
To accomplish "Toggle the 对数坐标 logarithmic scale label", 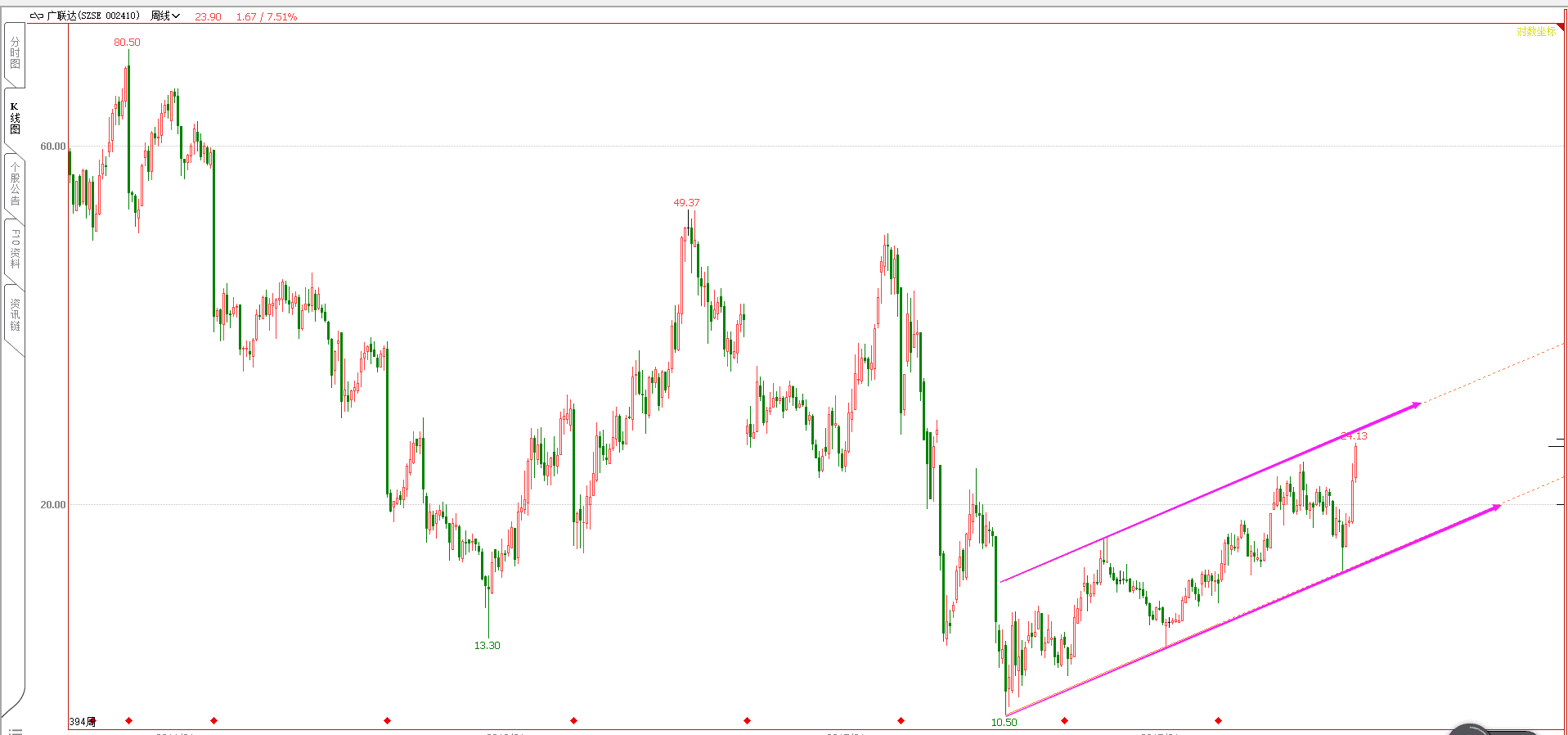I will (x=1535, y=31).
